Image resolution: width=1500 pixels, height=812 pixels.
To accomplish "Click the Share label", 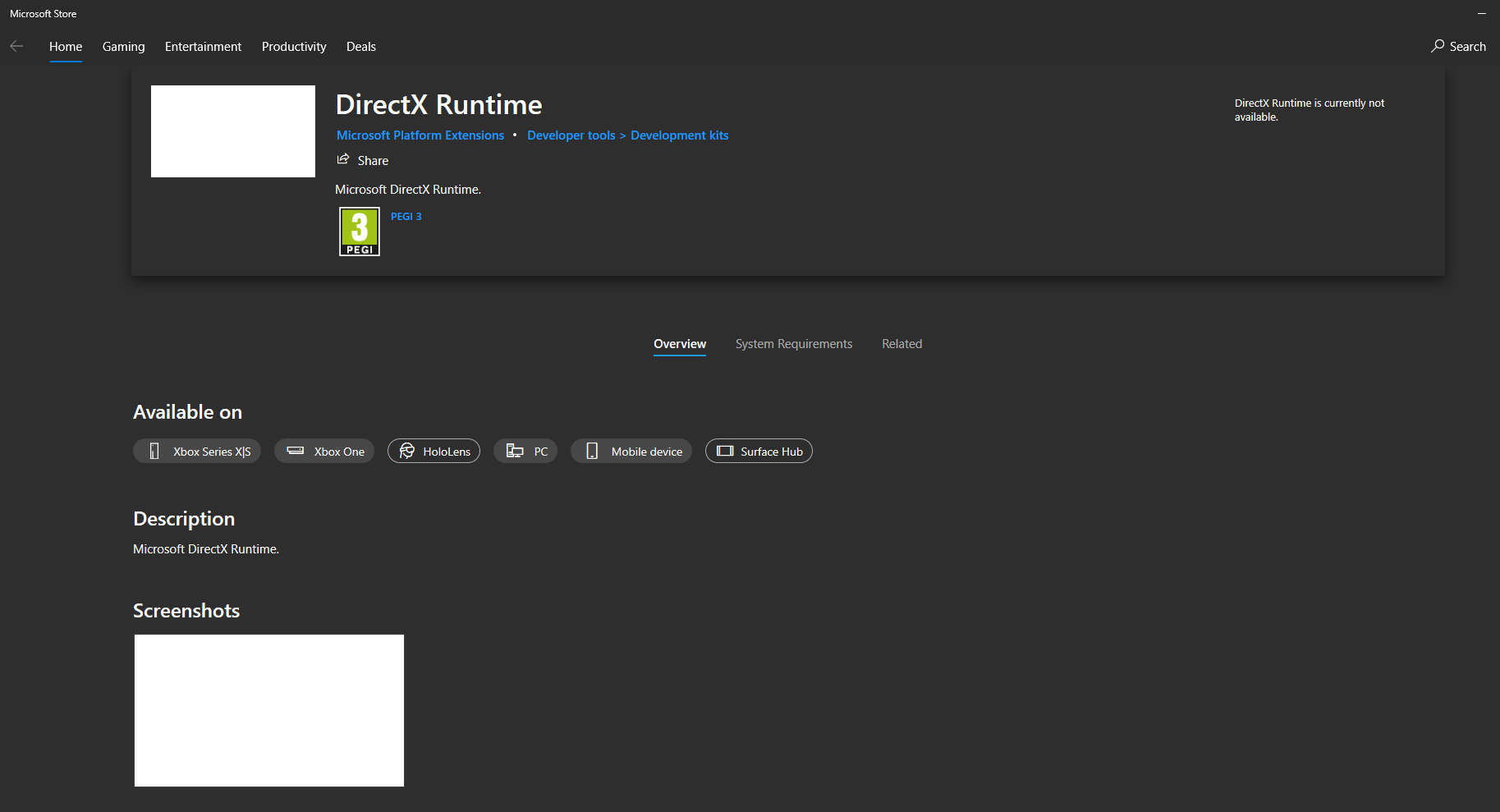I will click(373, 161).
